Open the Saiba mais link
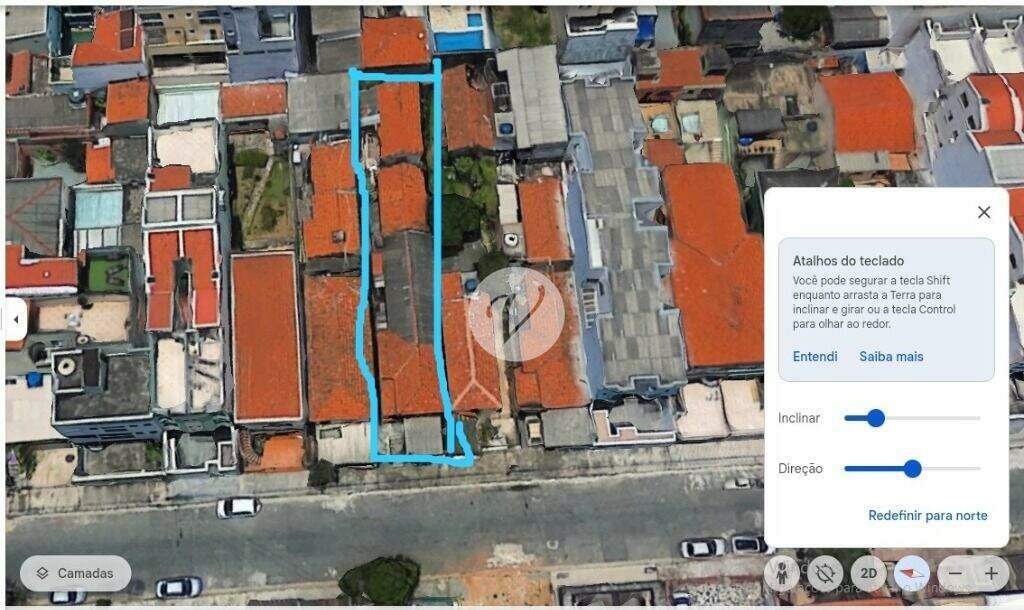This screenshot has height=610, width=1024. tap(891, 357)
